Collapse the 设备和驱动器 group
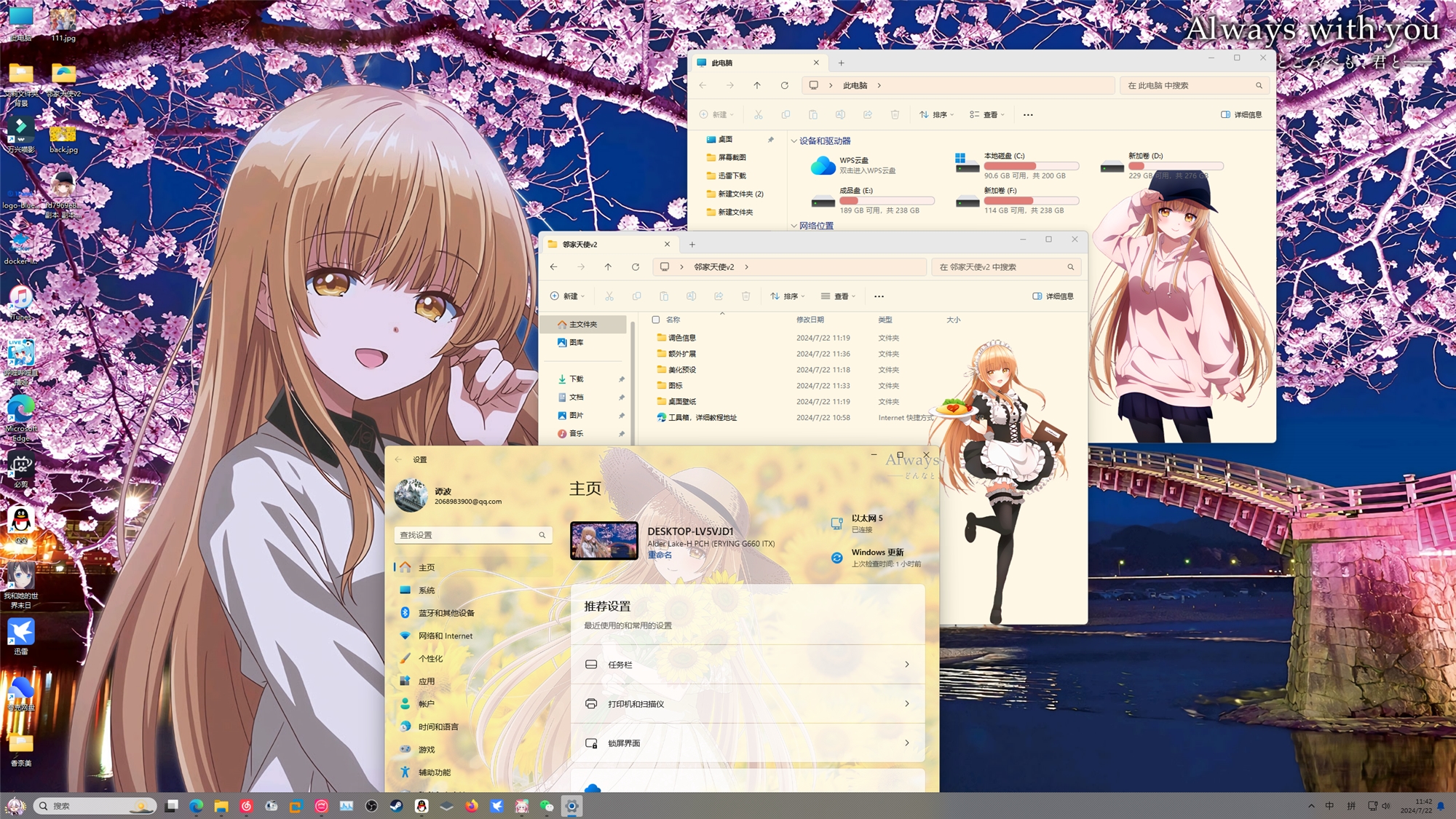The height and width of the screenshot is (819, 1456). pyautogui.click(x=794, y=141)
